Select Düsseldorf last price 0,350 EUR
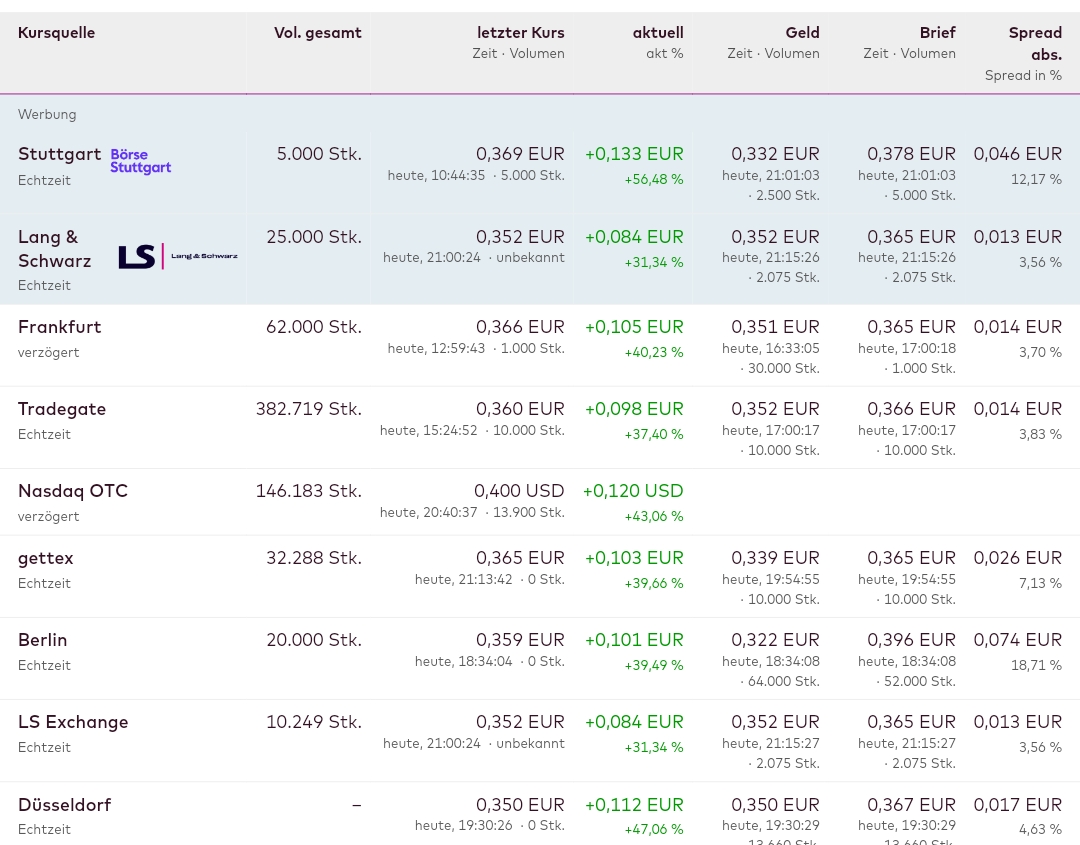The width and height of the screenshot is (1080, 845). click(x=520, y=804)
